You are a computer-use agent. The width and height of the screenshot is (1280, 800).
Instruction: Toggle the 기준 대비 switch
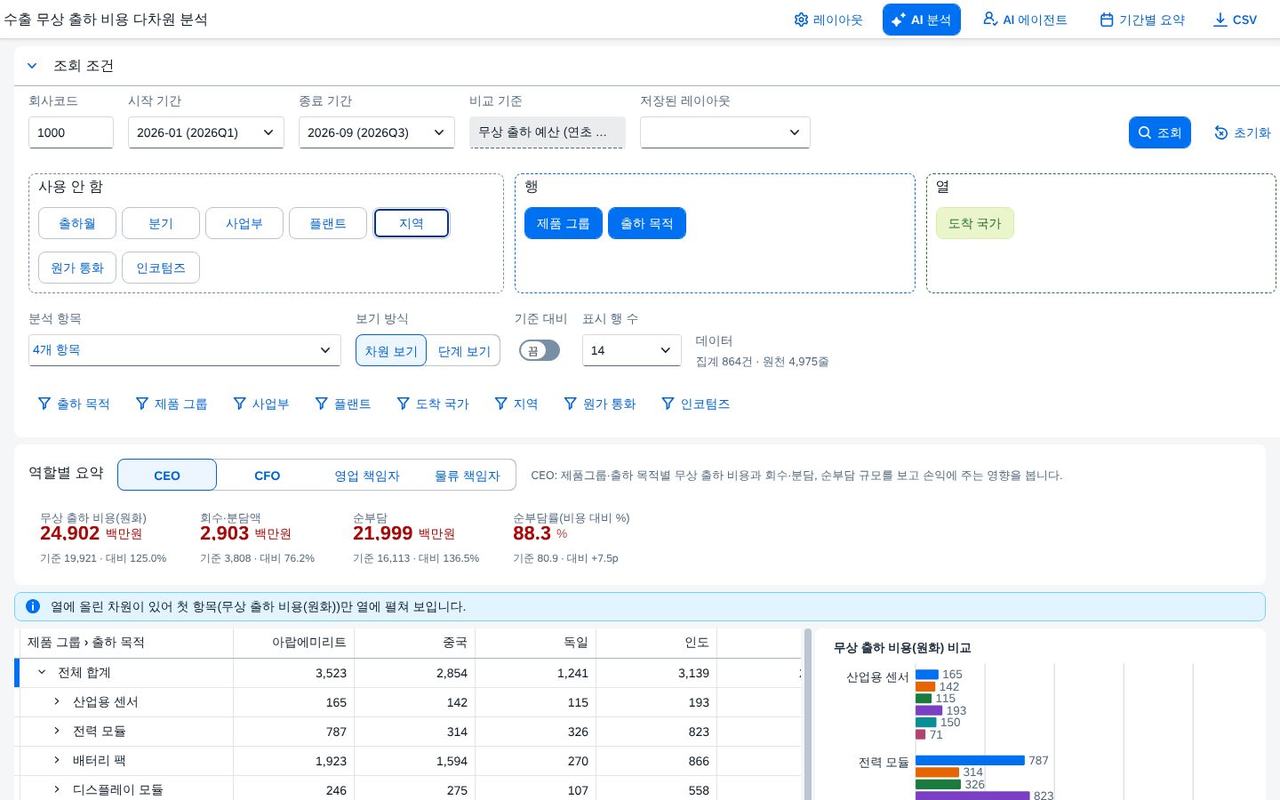tap(539, 351)
